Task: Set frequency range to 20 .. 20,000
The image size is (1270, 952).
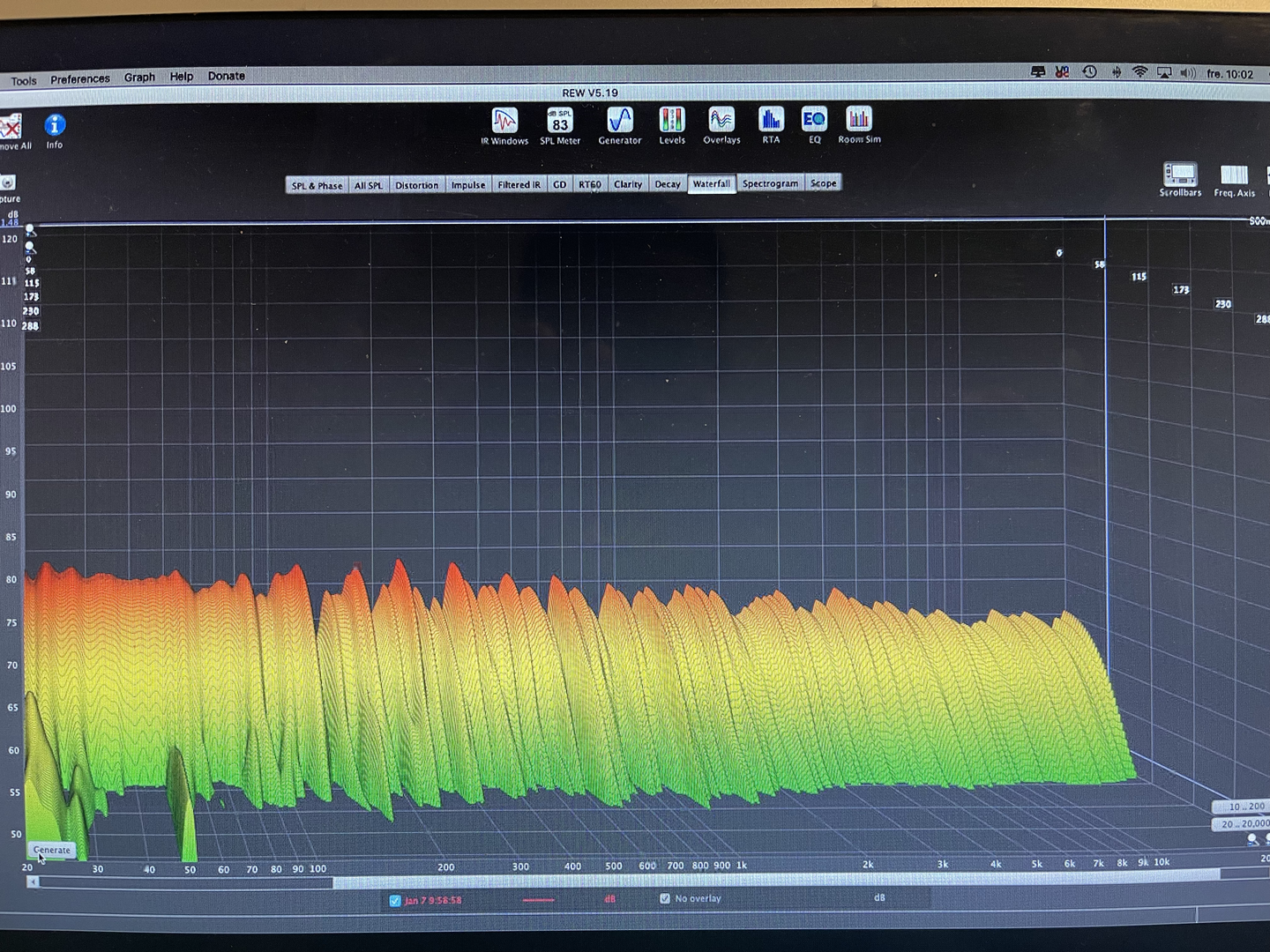Action: (1244, 824)
